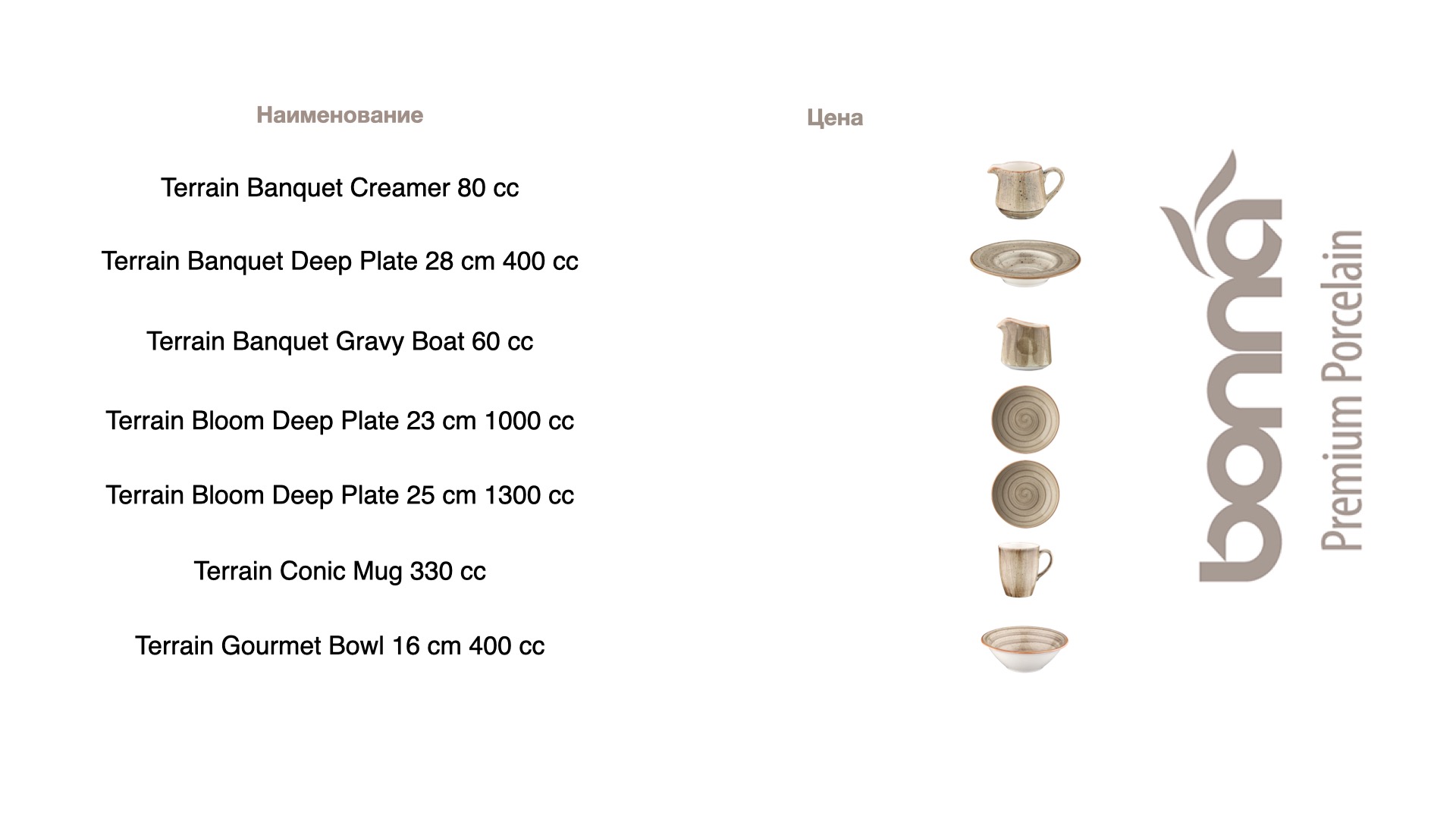Screen dimensions: 1456x819
Task: Select the Bloom Deep Plate 23 cm image
Action: coord(1025,419)
